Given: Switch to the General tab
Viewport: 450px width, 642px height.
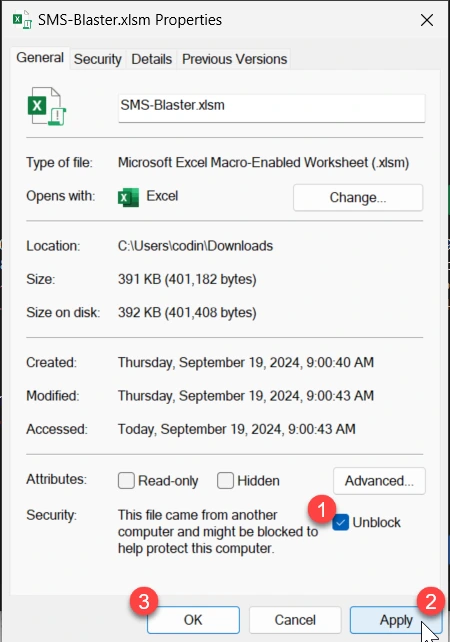Looking at the screenshot, I should 40,58.
